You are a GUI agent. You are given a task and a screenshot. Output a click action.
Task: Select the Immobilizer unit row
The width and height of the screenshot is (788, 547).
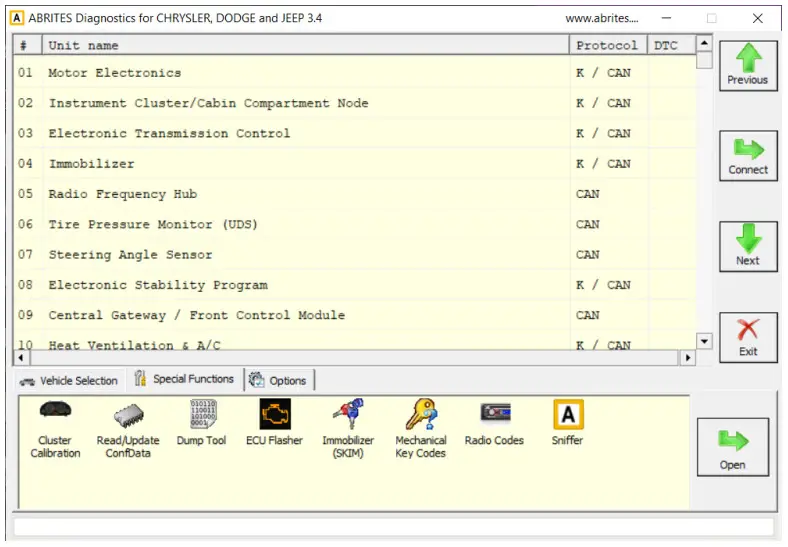(355, 163)
